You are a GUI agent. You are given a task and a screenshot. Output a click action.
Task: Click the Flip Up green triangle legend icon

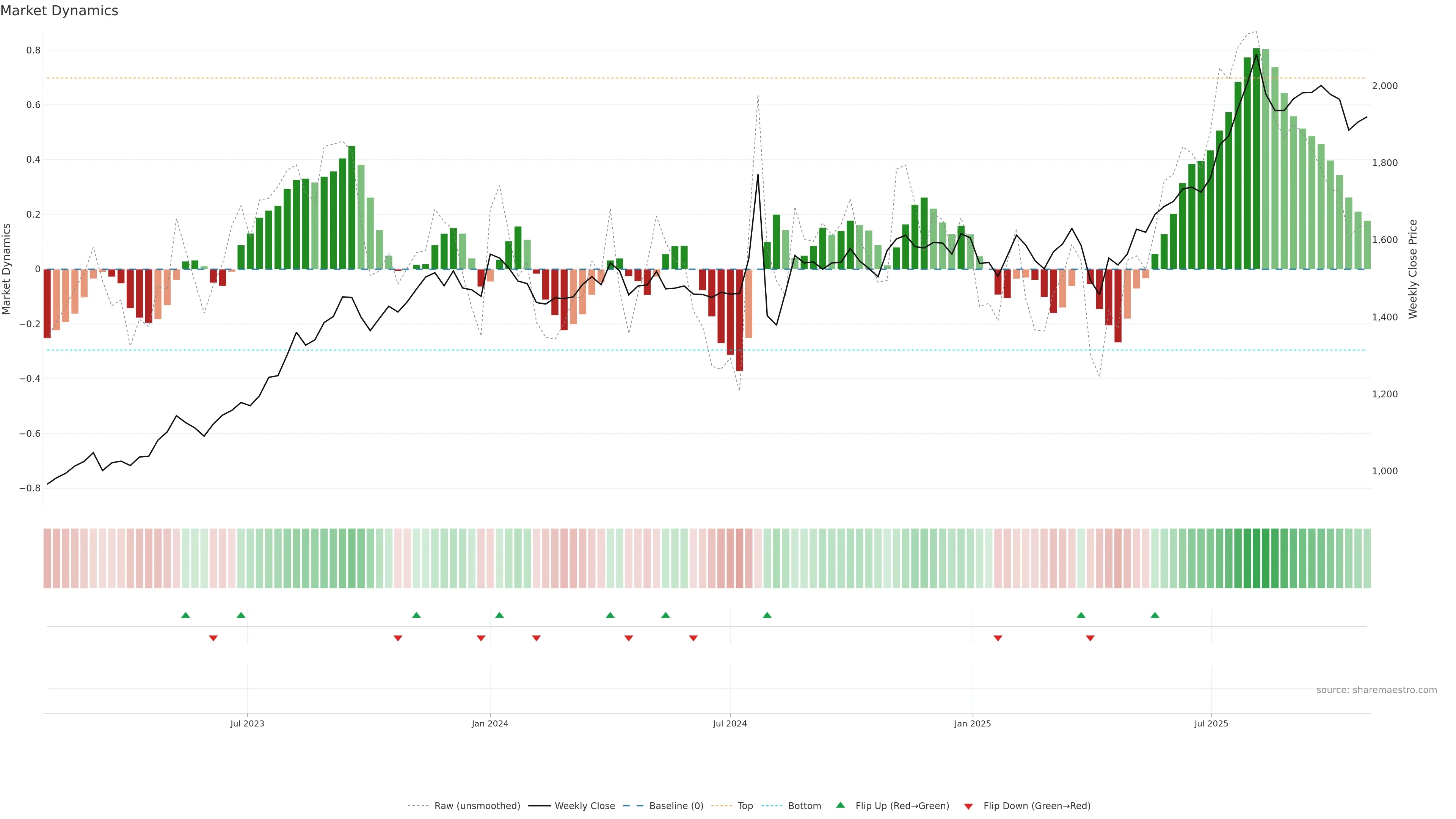[840, 805]
